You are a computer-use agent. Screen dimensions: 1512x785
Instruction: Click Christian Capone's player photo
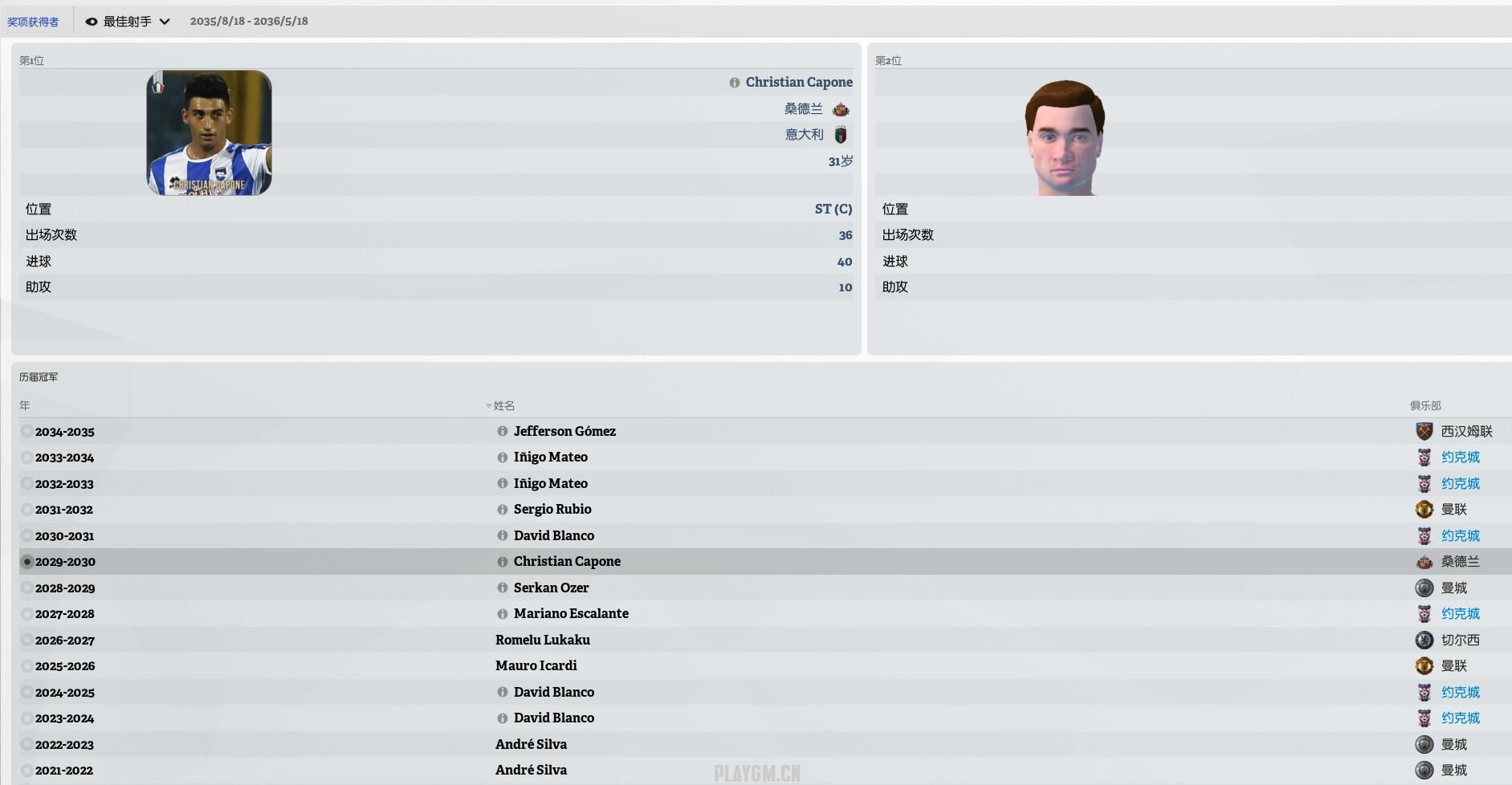209,132
